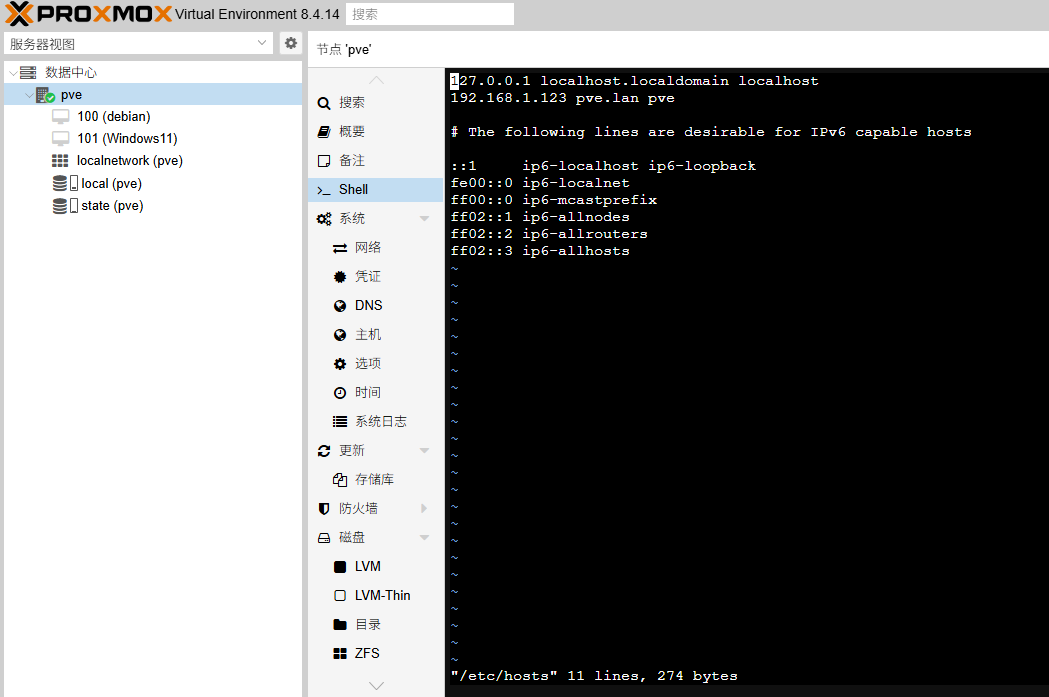The height and width of the screenshot is (697, 1049).
Task: Open the 时间 clock settings
Action: (367, 393)
